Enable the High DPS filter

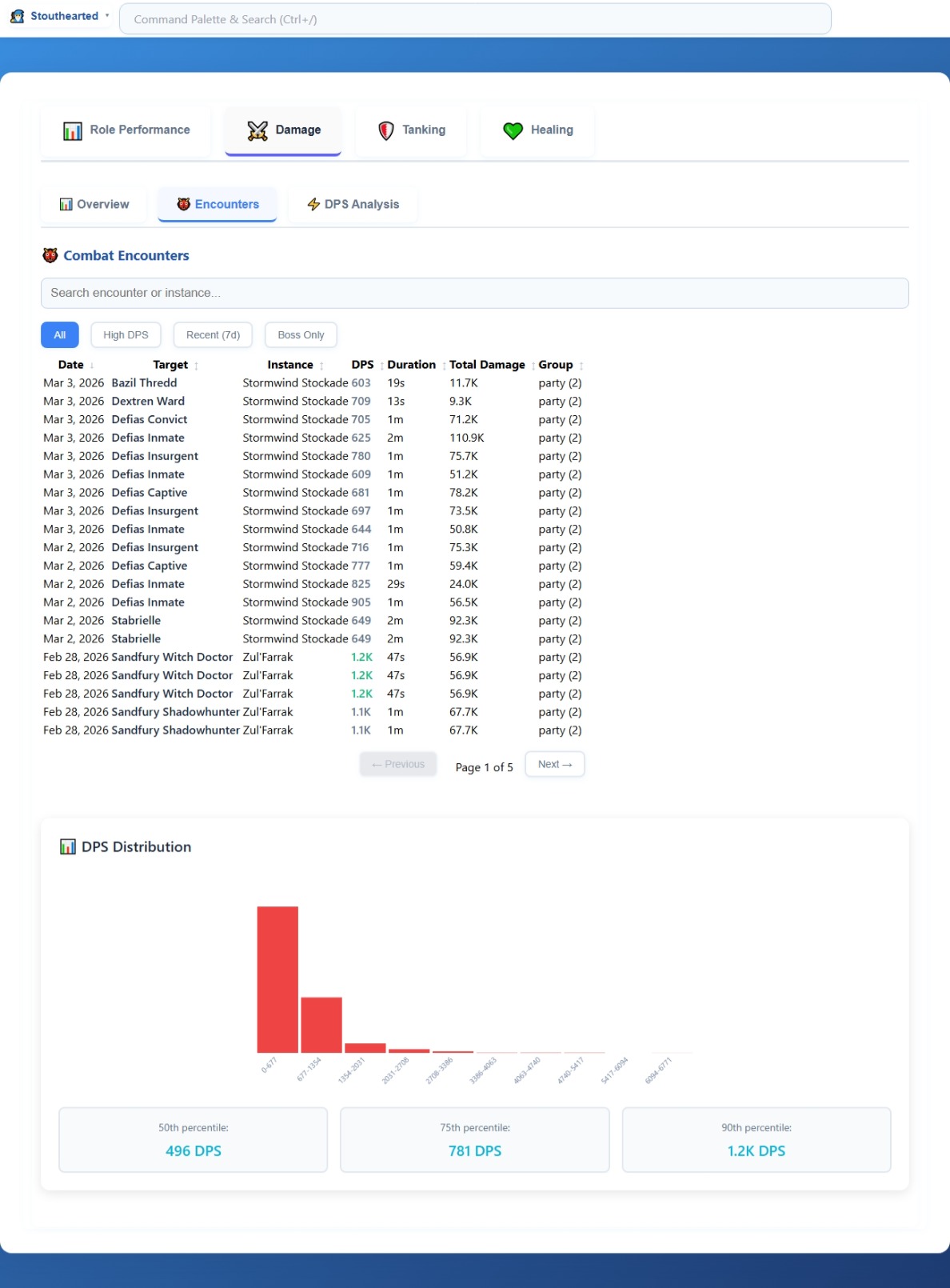coord(126,335)
